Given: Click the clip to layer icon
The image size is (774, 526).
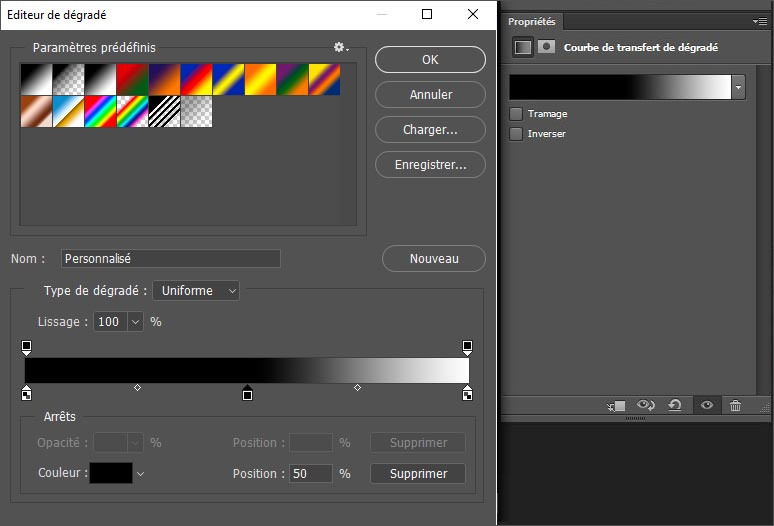Looking at the screenshot, I should [x=616, y=405].
